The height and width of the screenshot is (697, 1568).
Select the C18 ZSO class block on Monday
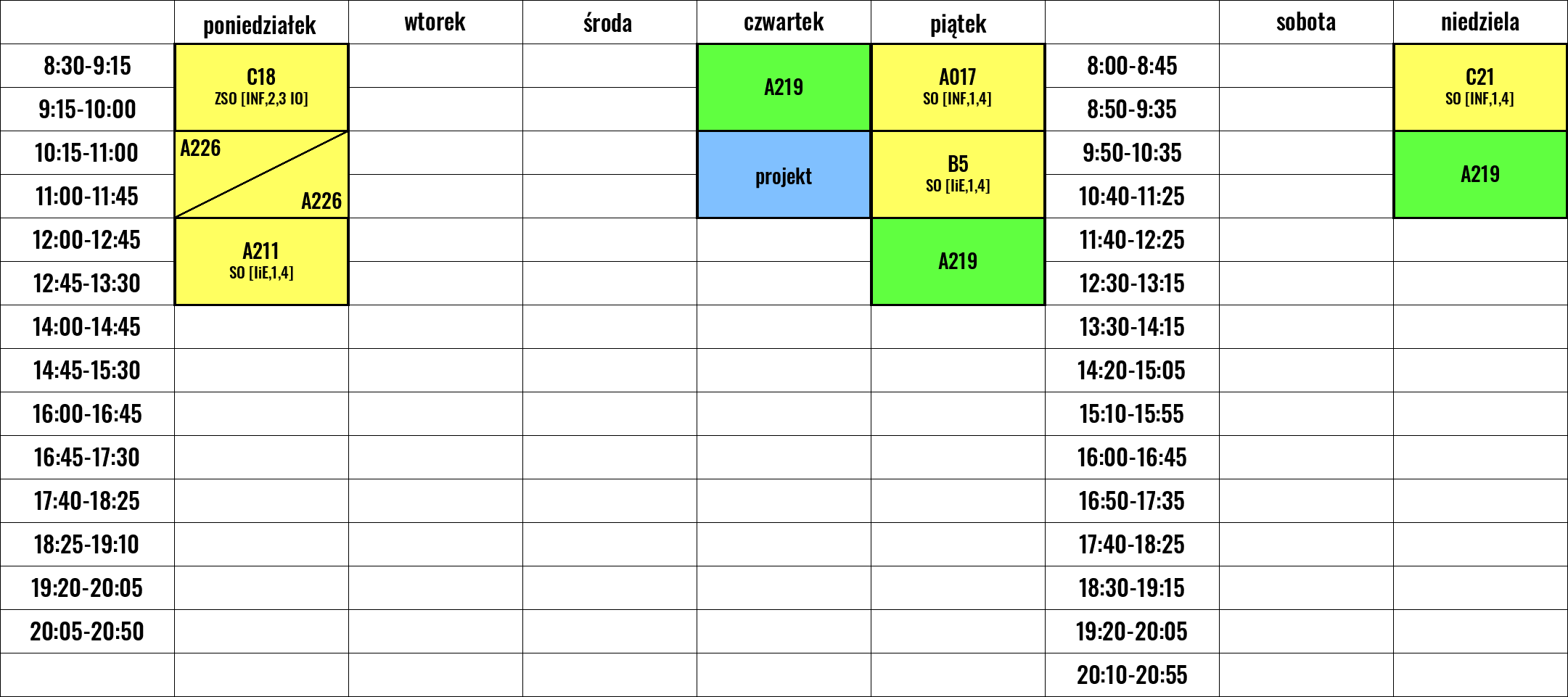tap(261, 87)
